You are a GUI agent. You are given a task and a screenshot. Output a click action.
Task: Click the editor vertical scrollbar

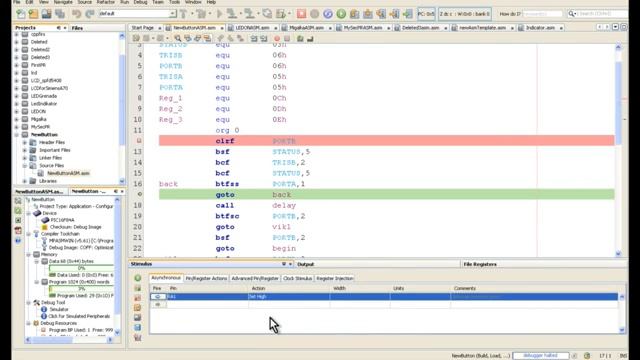coord(618,151)
